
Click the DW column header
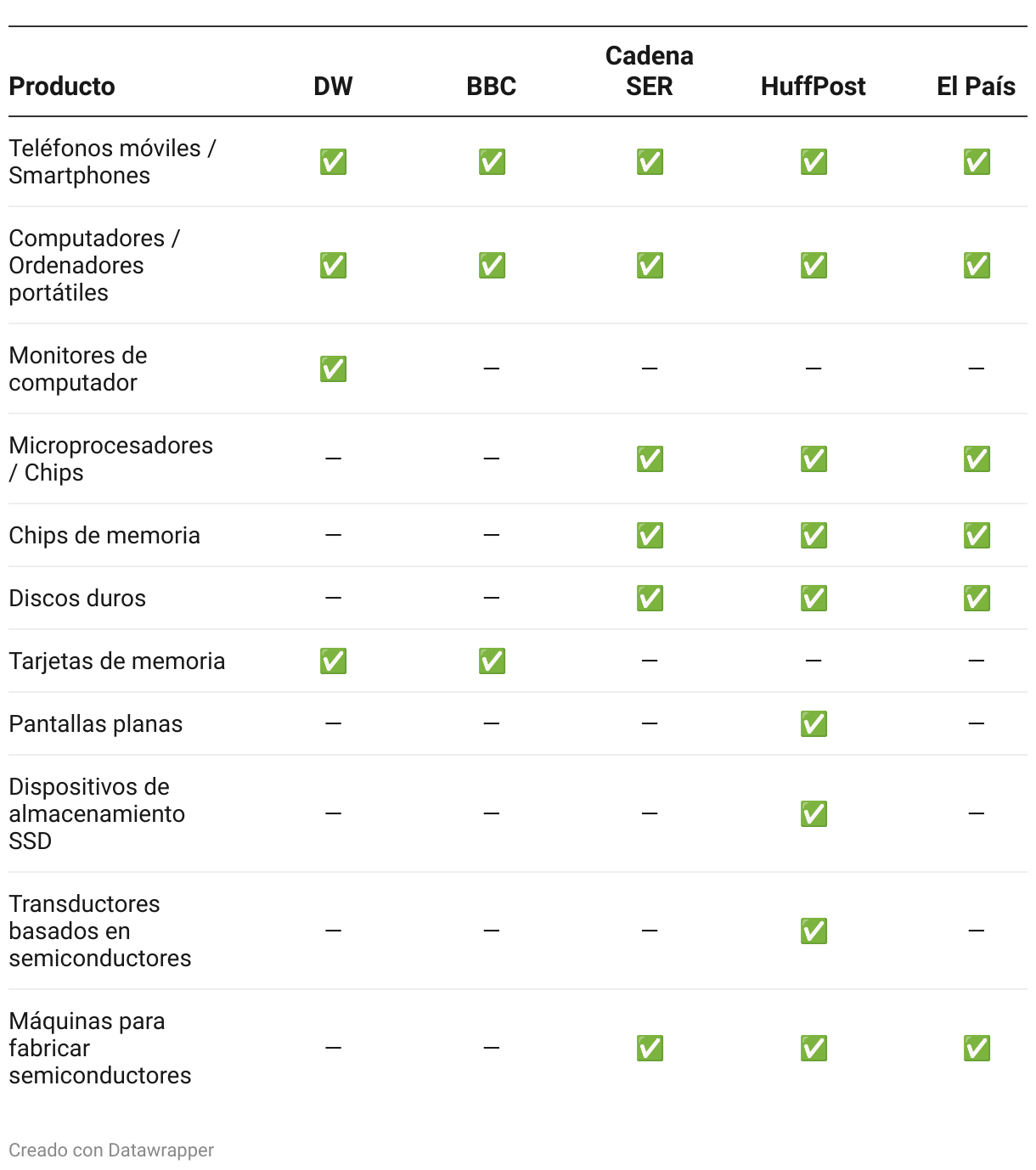pos(333,86)
